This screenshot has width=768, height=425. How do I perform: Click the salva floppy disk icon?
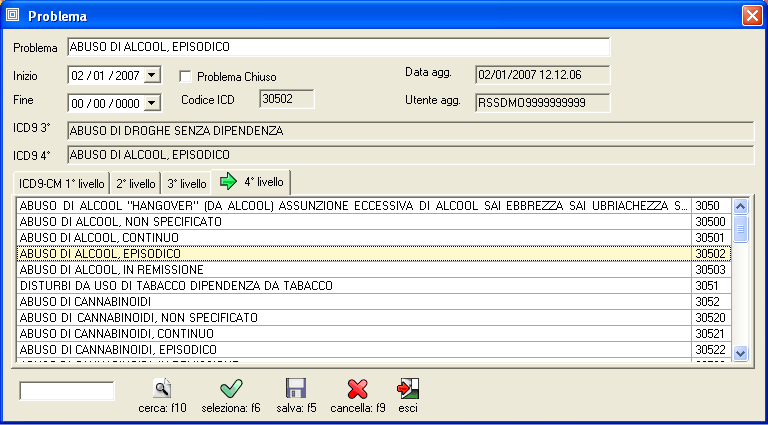[296, 389]
